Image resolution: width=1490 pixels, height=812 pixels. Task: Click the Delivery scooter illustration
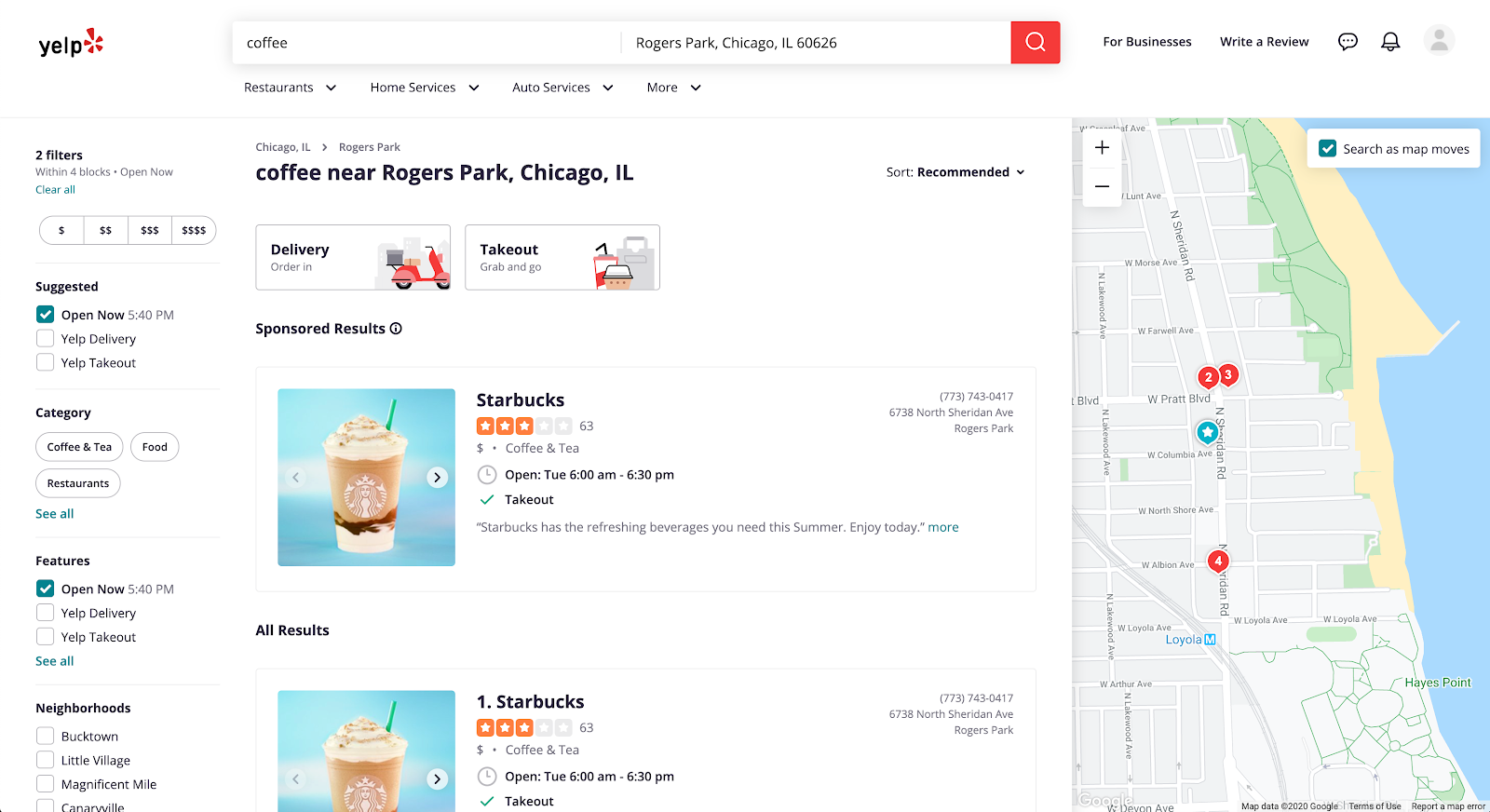pos(414,264)
